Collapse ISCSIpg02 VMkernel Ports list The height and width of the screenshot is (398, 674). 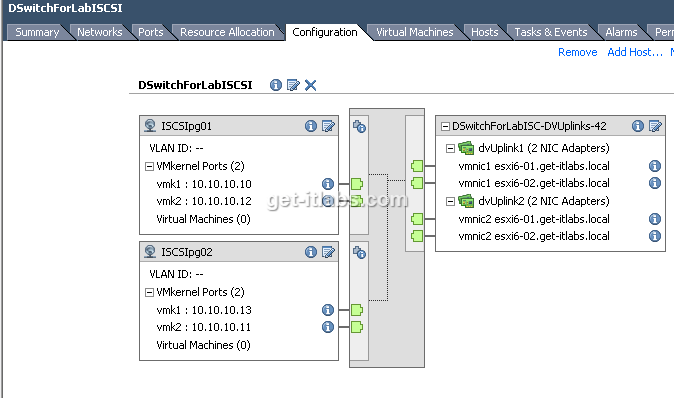[x=149, y=292]
